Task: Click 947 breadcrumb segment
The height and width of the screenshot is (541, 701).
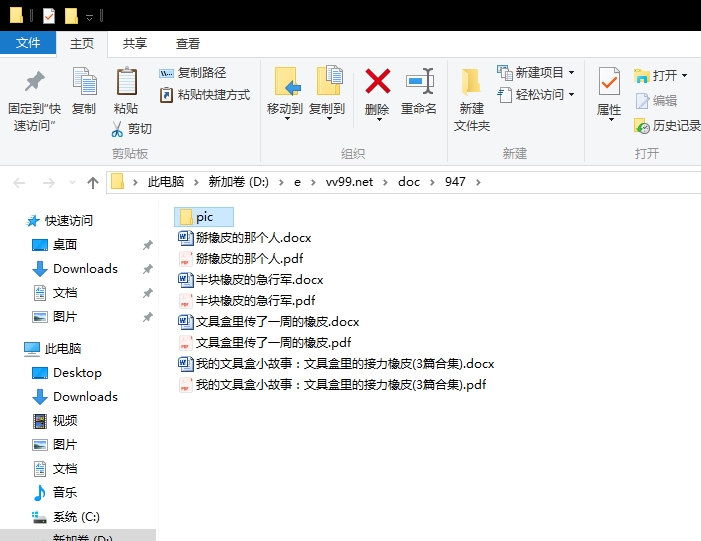Action: point(455,182)
